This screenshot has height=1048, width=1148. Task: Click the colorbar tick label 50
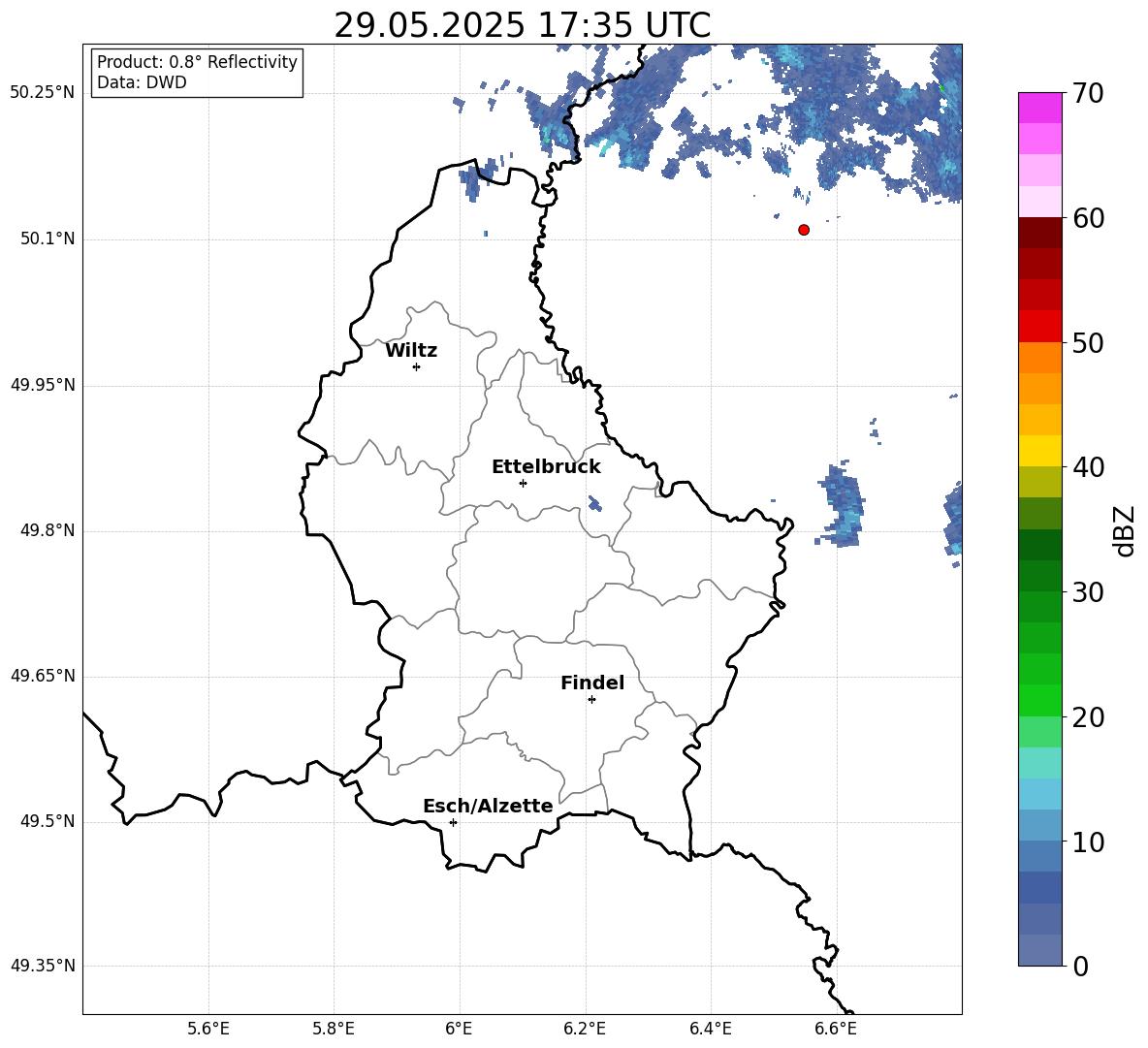click(1088, 343)
